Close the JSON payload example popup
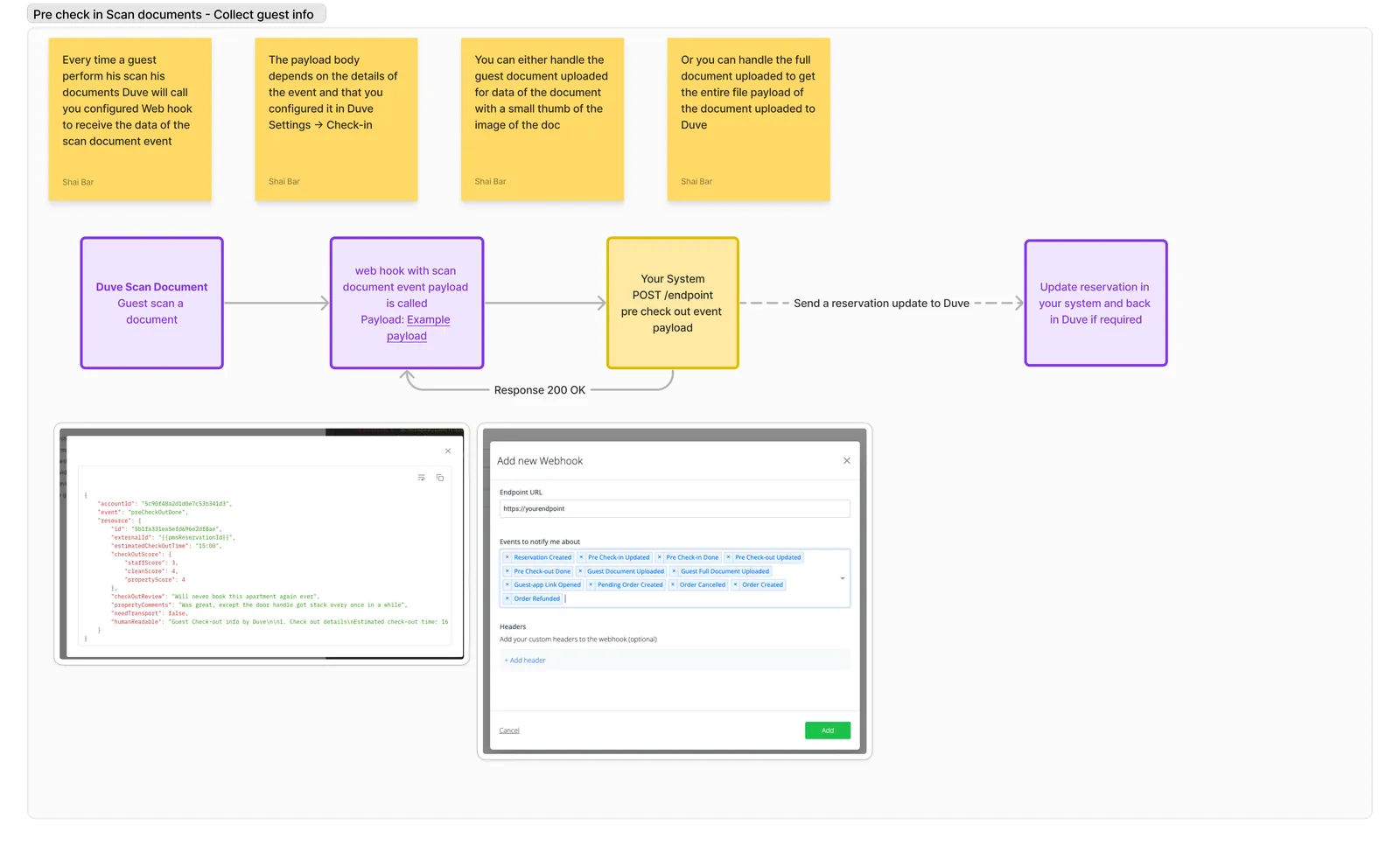Image resolution: width=1400 pixels, height=846 pixels. (448, 451)
